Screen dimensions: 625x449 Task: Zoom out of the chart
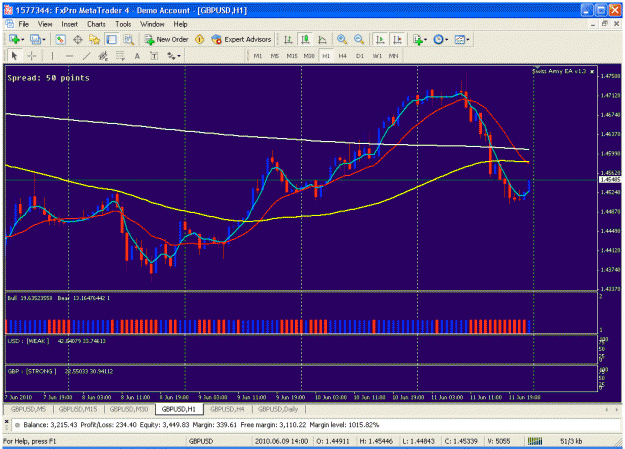tap(359, 39)
